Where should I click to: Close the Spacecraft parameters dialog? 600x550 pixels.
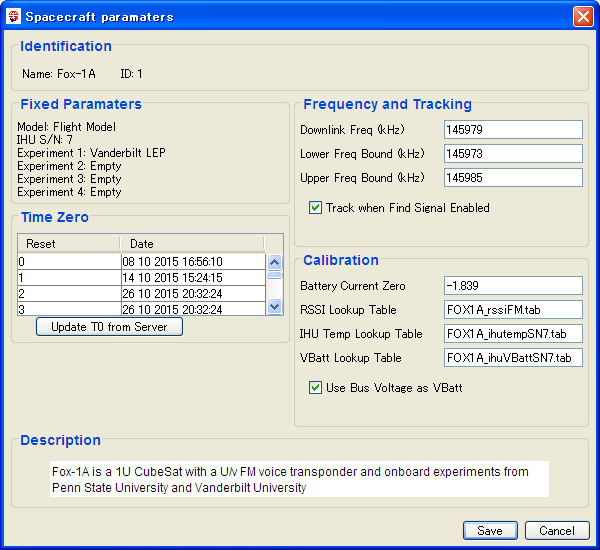[583, 17]
